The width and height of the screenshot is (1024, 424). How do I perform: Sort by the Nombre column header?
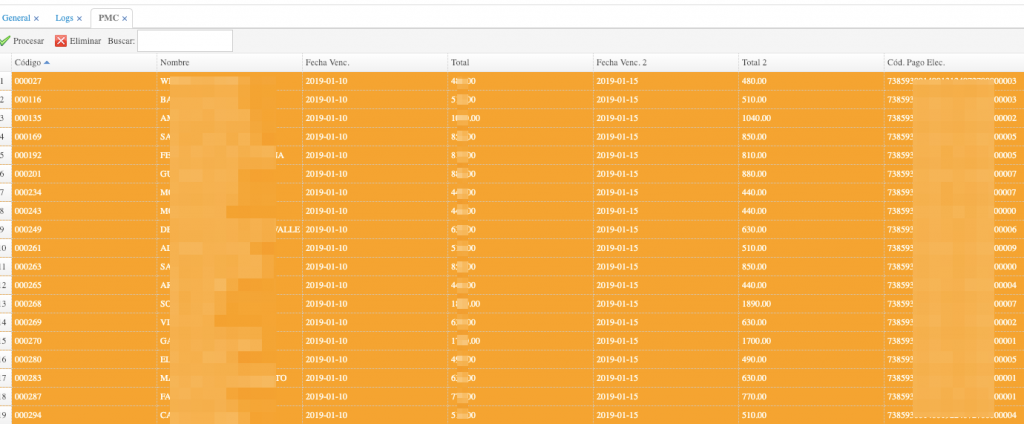[175, 62]
